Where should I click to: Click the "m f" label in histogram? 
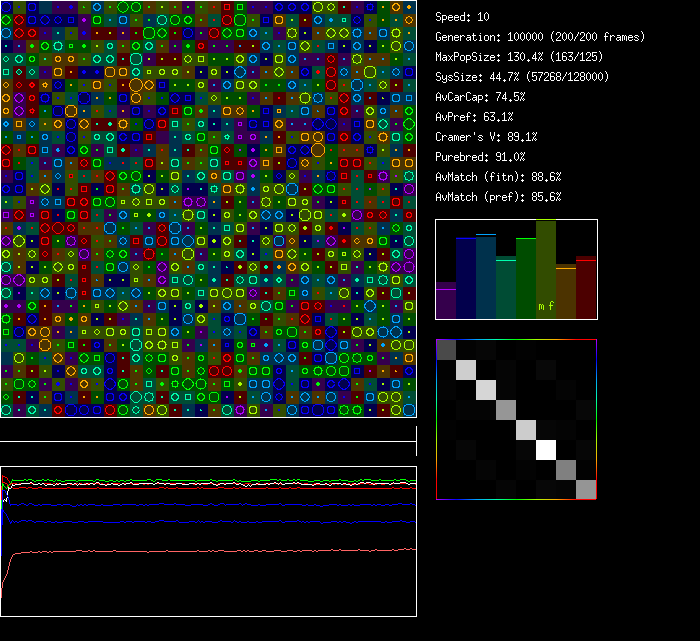point(546,306)
